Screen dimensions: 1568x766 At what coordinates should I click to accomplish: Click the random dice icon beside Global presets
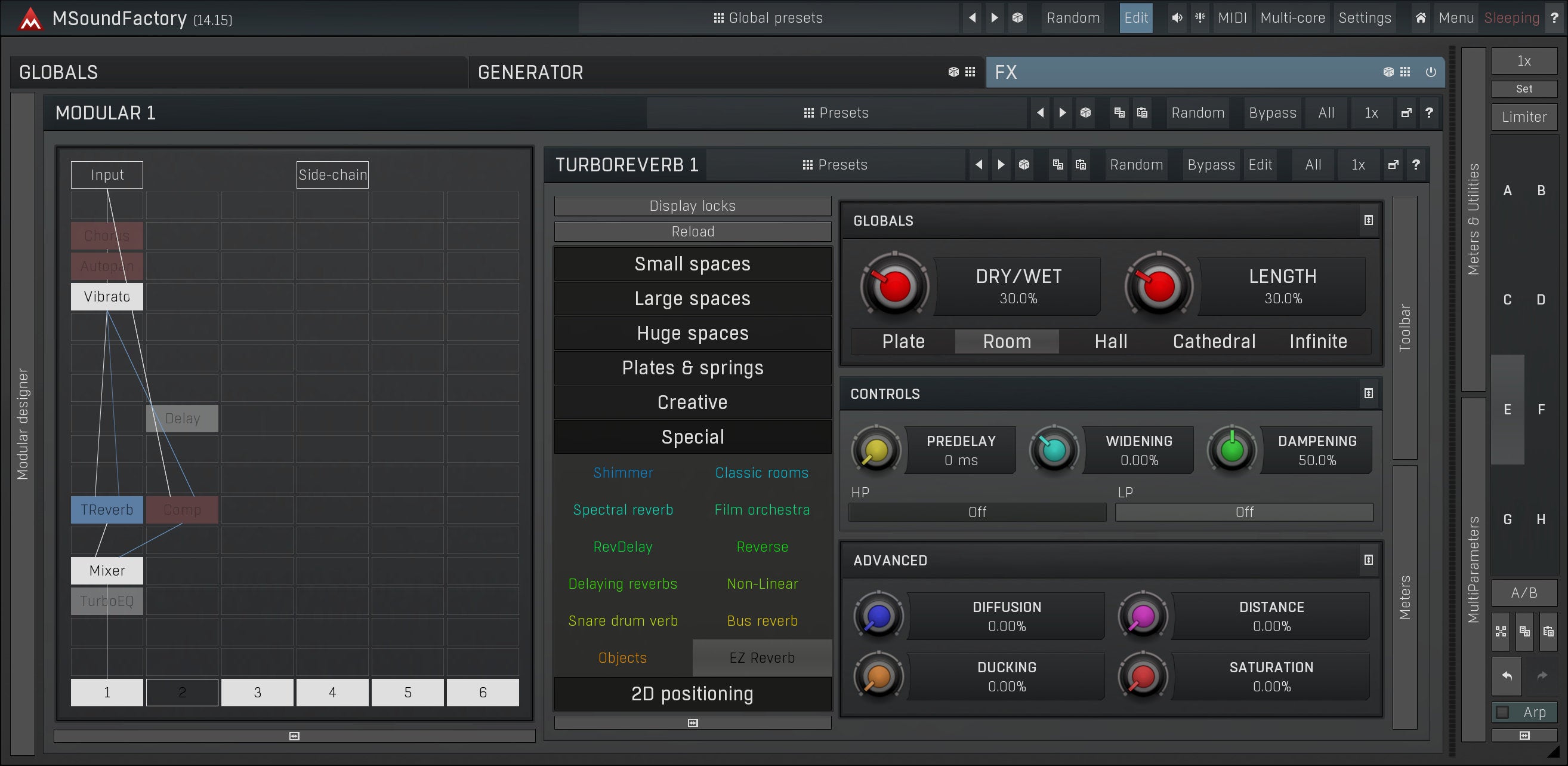pos(1017,18)
